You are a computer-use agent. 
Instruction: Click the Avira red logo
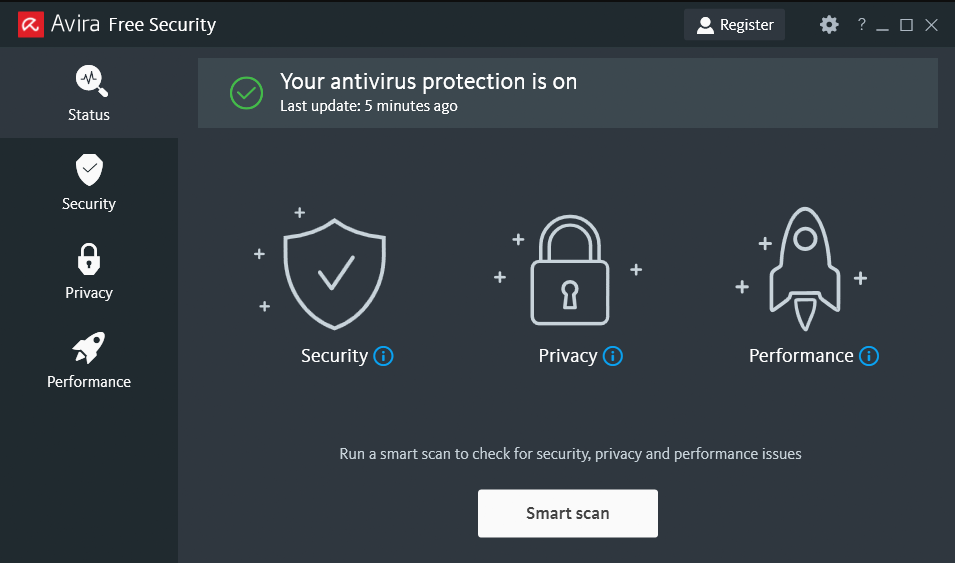tap(30, 24)
